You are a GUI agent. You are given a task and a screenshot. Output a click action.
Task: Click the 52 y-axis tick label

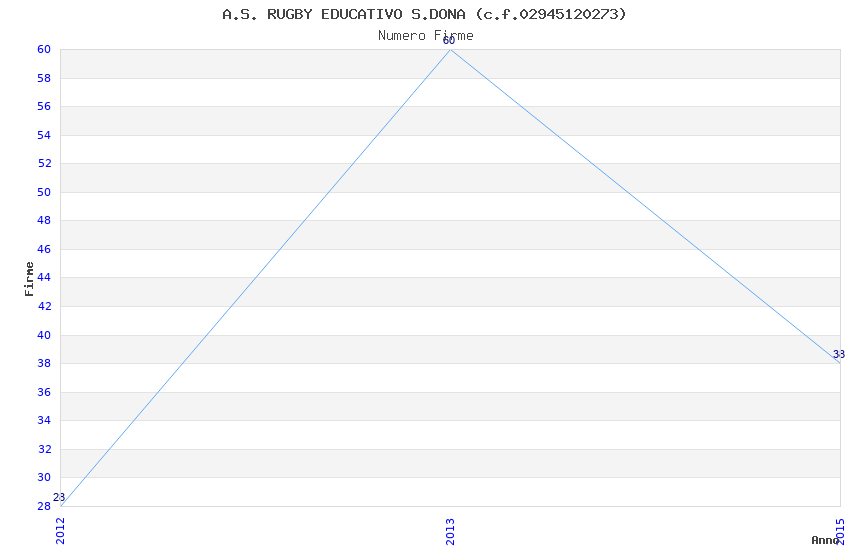(x=44, y=163)
